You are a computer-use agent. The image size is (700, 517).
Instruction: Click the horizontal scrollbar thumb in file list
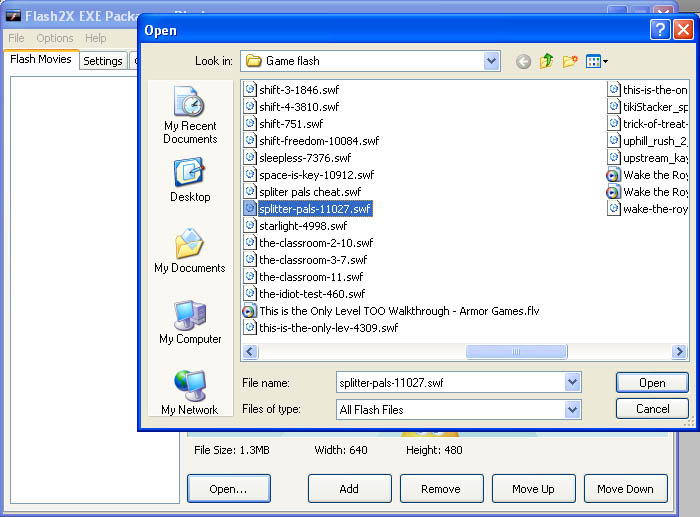517,351
